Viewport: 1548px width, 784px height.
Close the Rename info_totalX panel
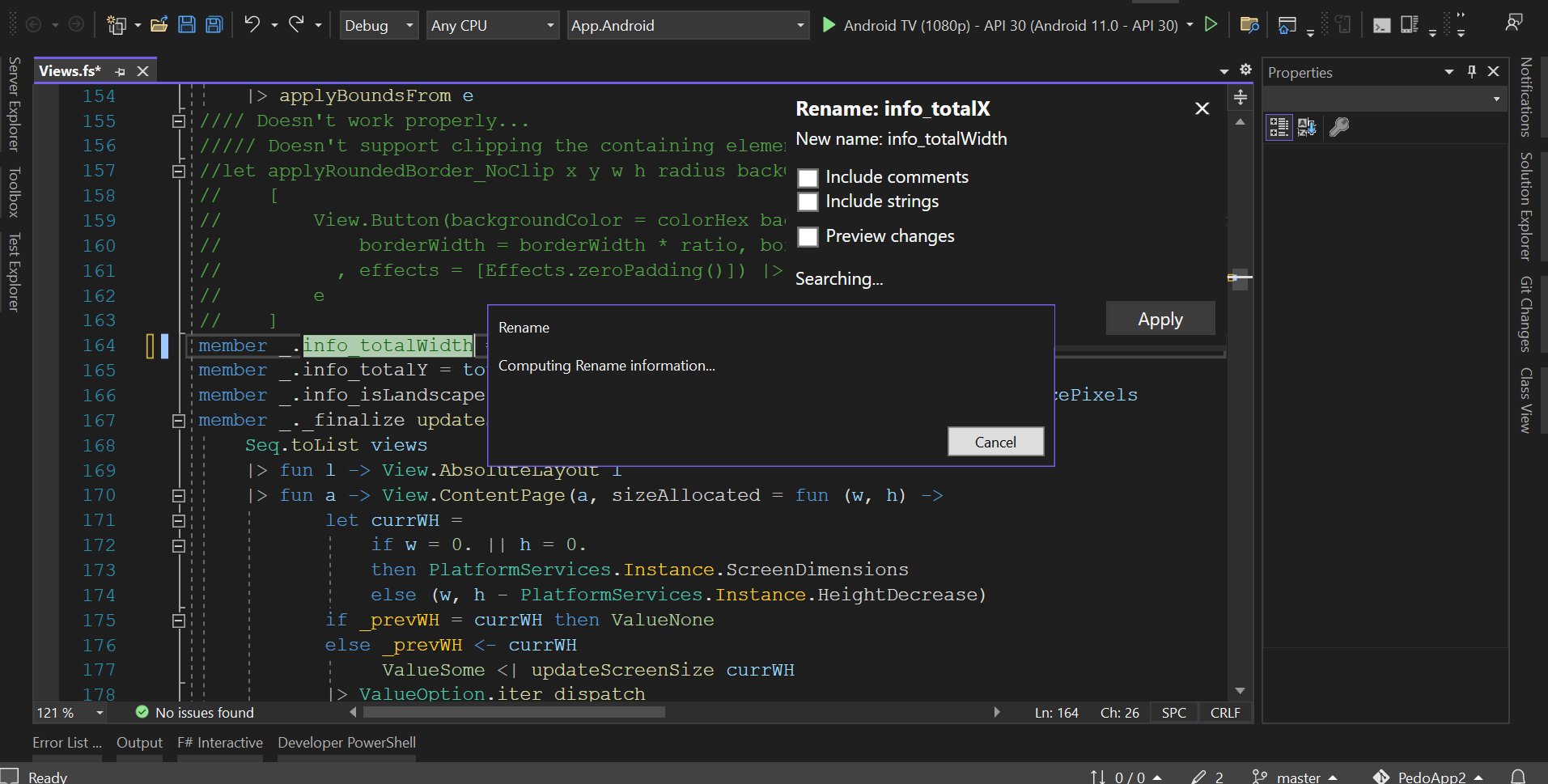pyautogui.click(x=1202, y=108)
